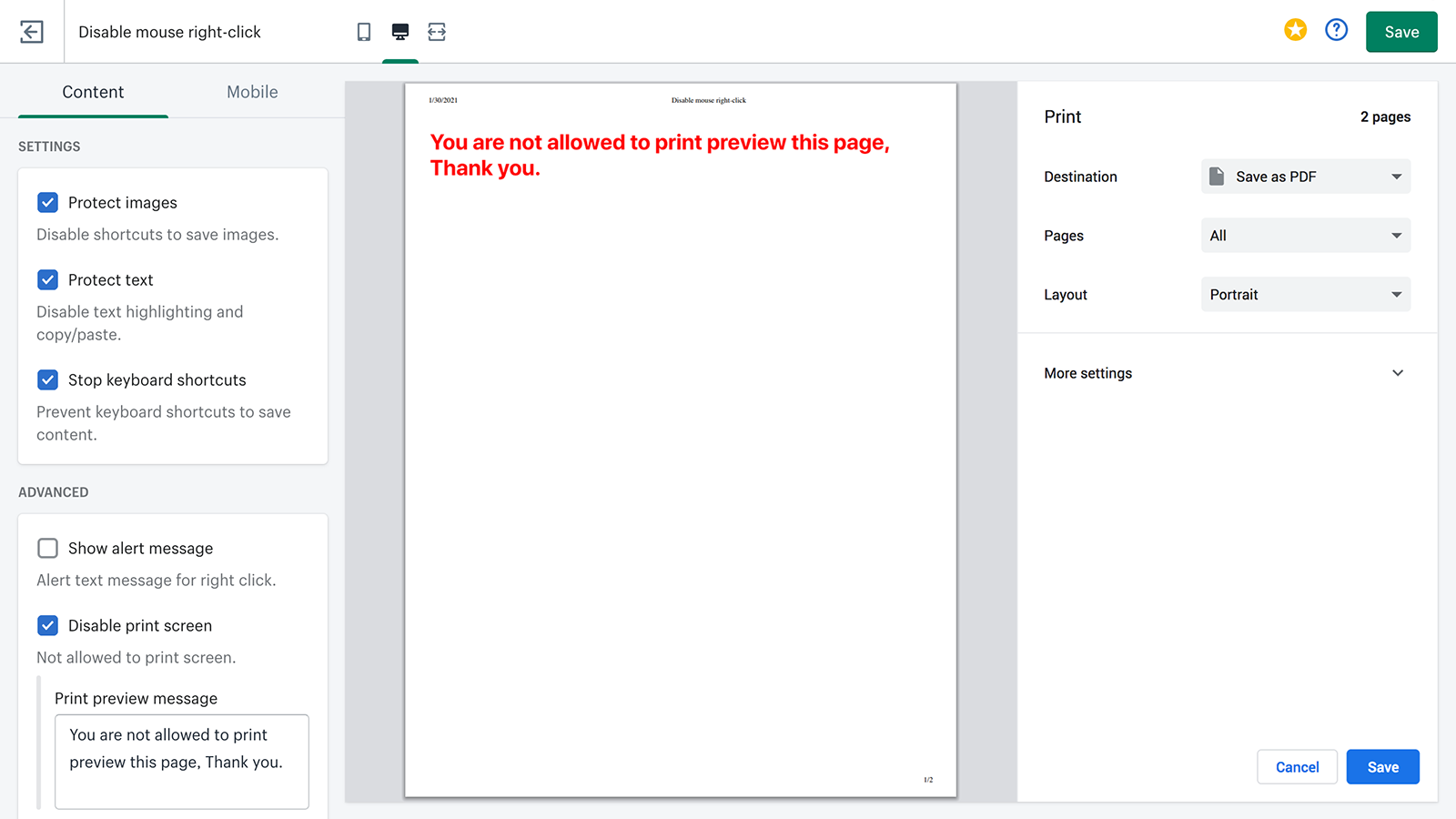Open the Destination Save as PDF dropdown
The image size is (1456, 819).
coord(1306,177)
